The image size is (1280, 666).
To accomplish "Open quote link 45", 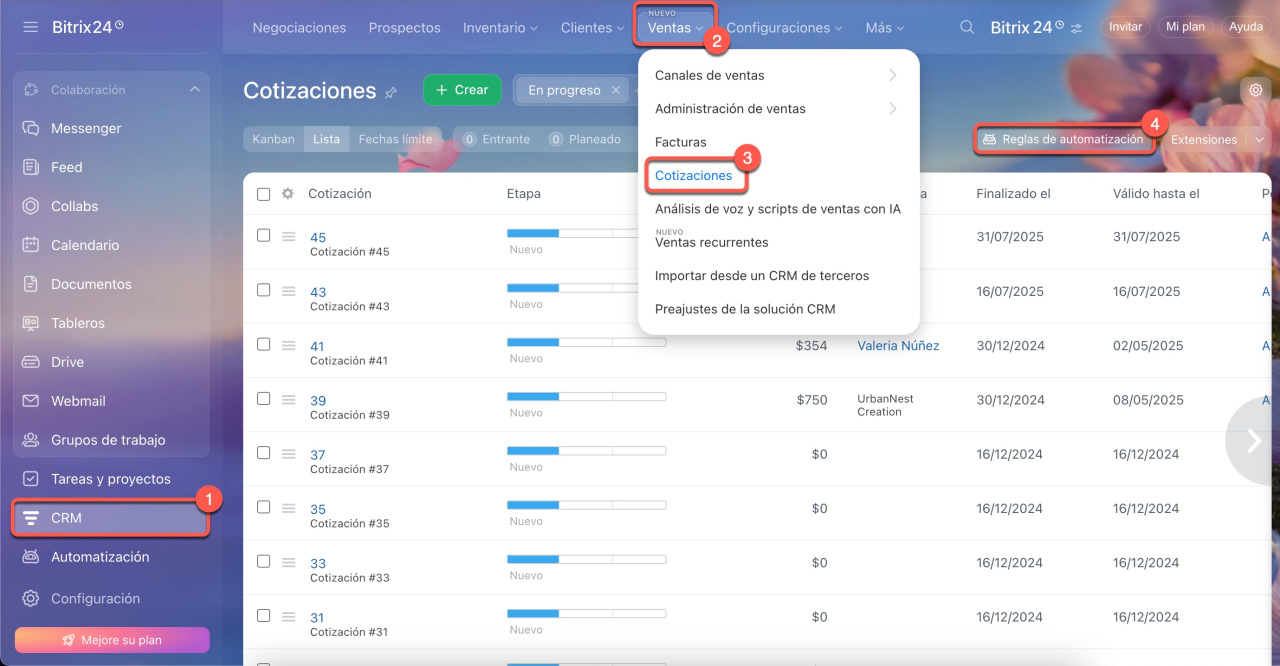I will click(318, 238).
